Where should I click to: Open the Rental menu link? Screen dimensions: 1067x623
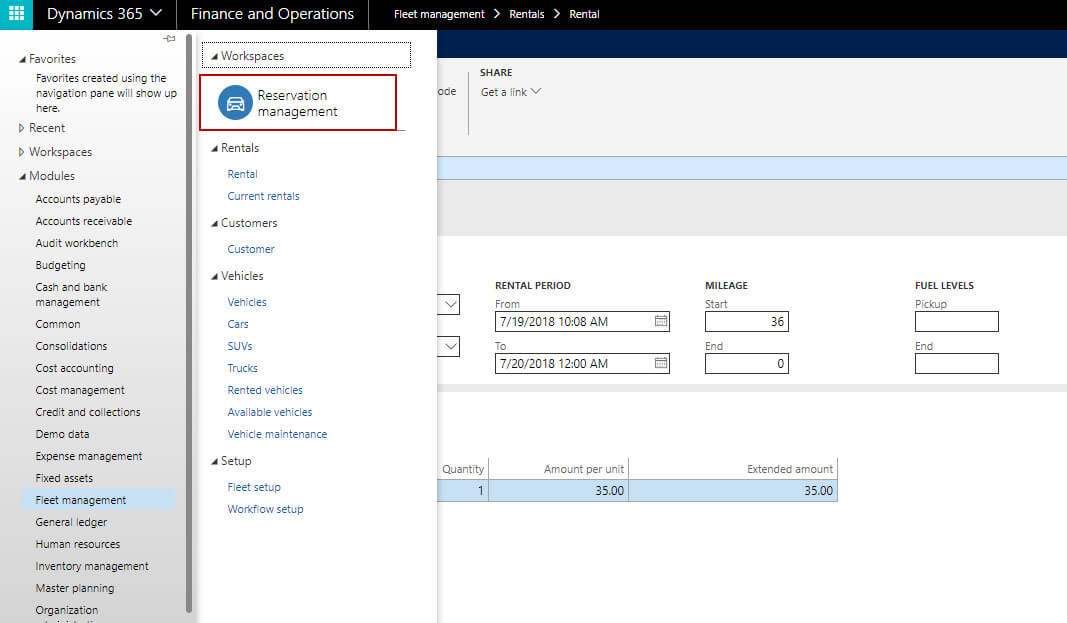(x=242, y=174)
